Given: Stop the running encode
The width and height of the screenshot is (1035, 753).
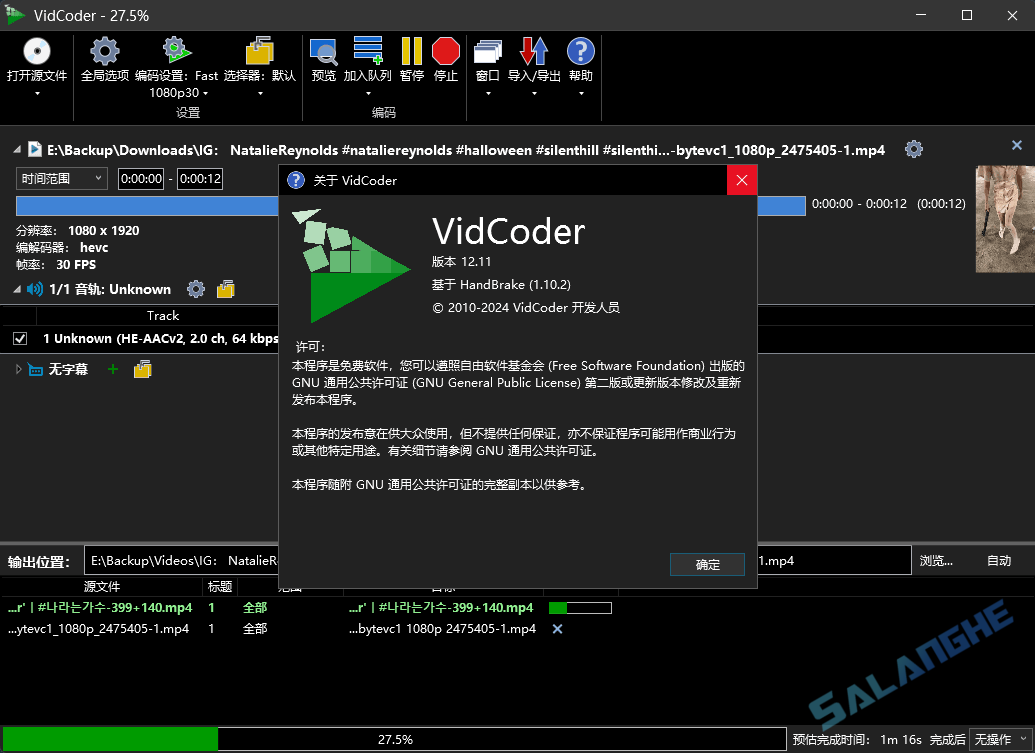Looking at the screenshot, I should point(446,60).
